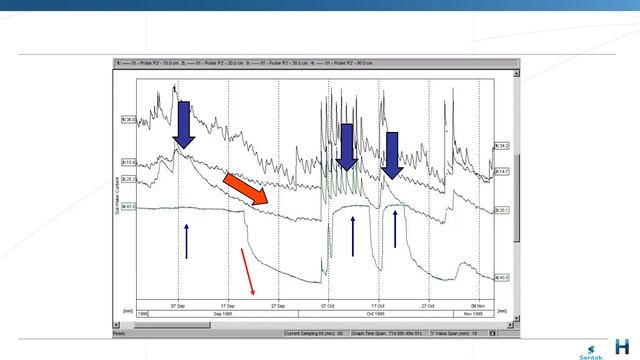
Task: Click the left value tag 1: 36.0
Action: (x=128, y=120)
